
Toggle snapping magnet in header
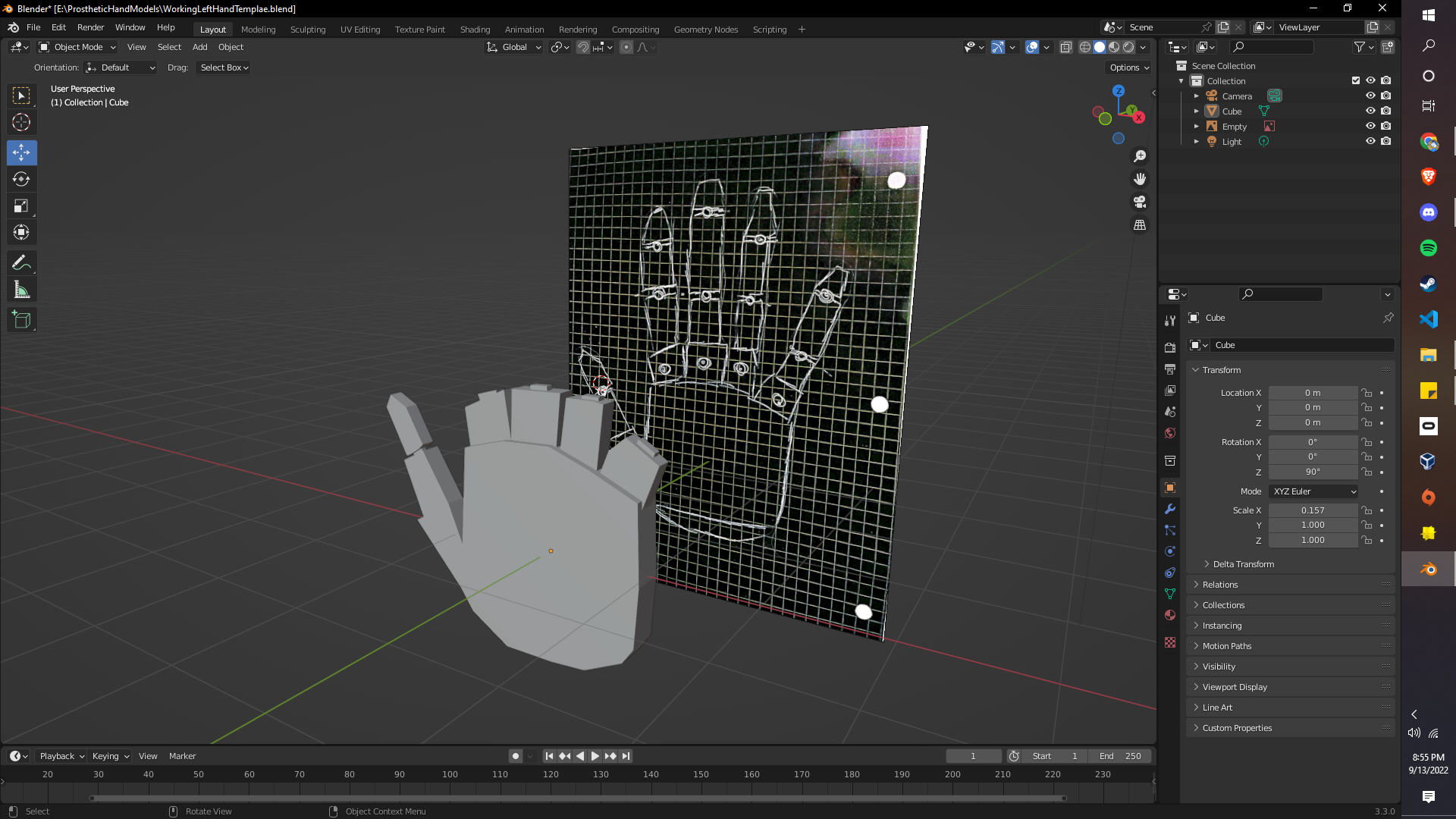(582, 47)
